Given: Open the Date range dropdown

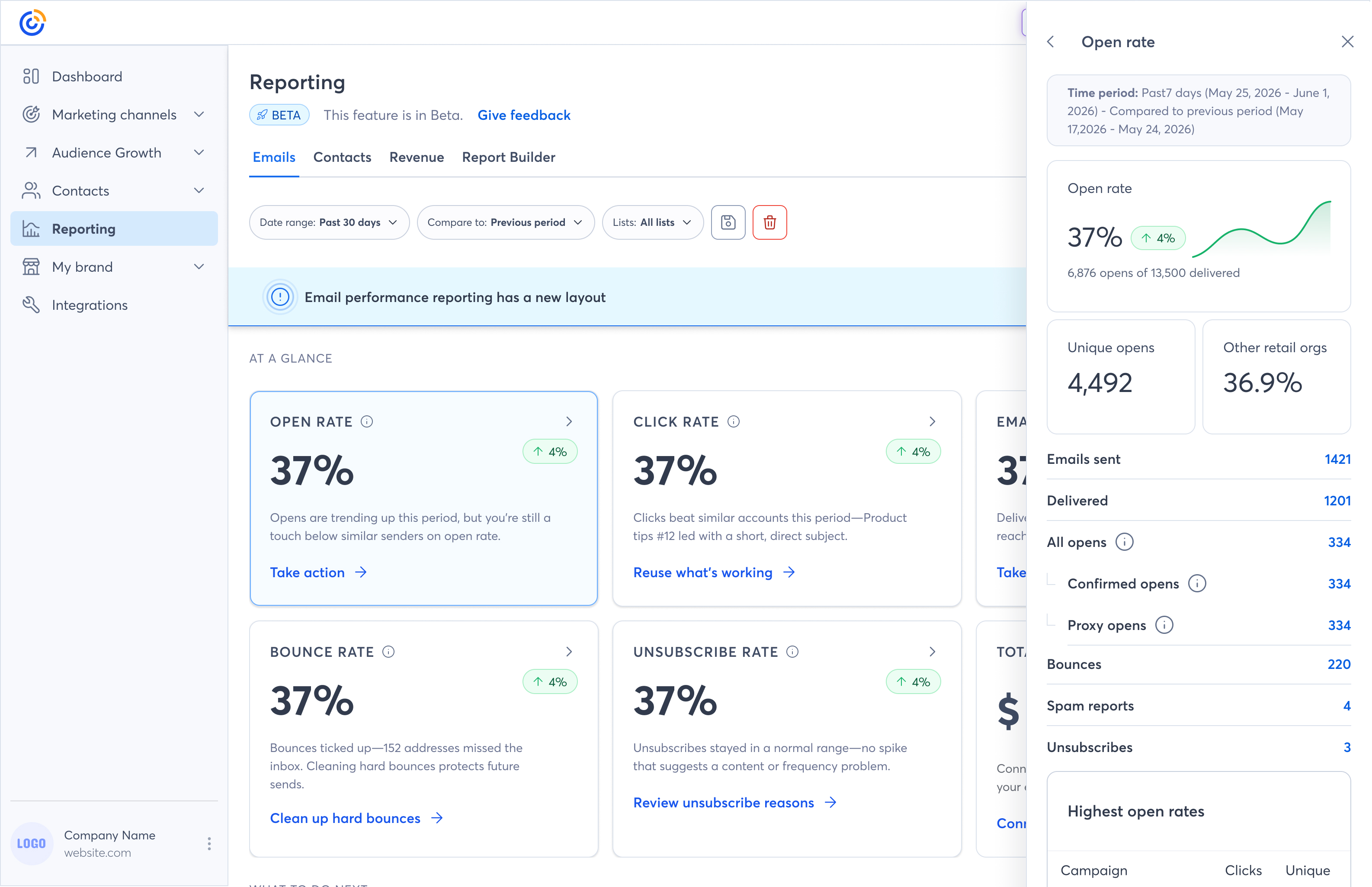Looking at the screenshot, I should click(329, 222).
